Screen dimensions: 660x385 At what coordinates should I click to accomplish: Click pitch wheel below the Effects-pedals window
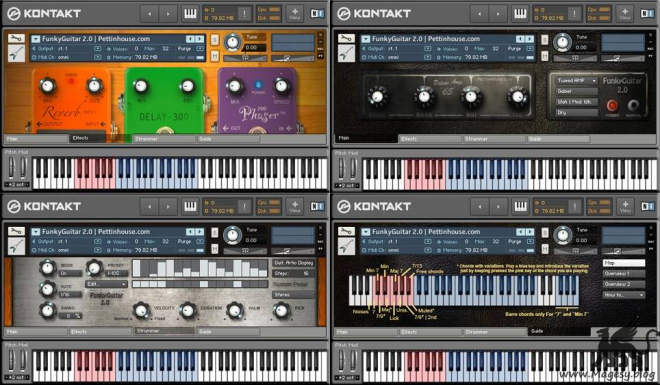point(11,168)
